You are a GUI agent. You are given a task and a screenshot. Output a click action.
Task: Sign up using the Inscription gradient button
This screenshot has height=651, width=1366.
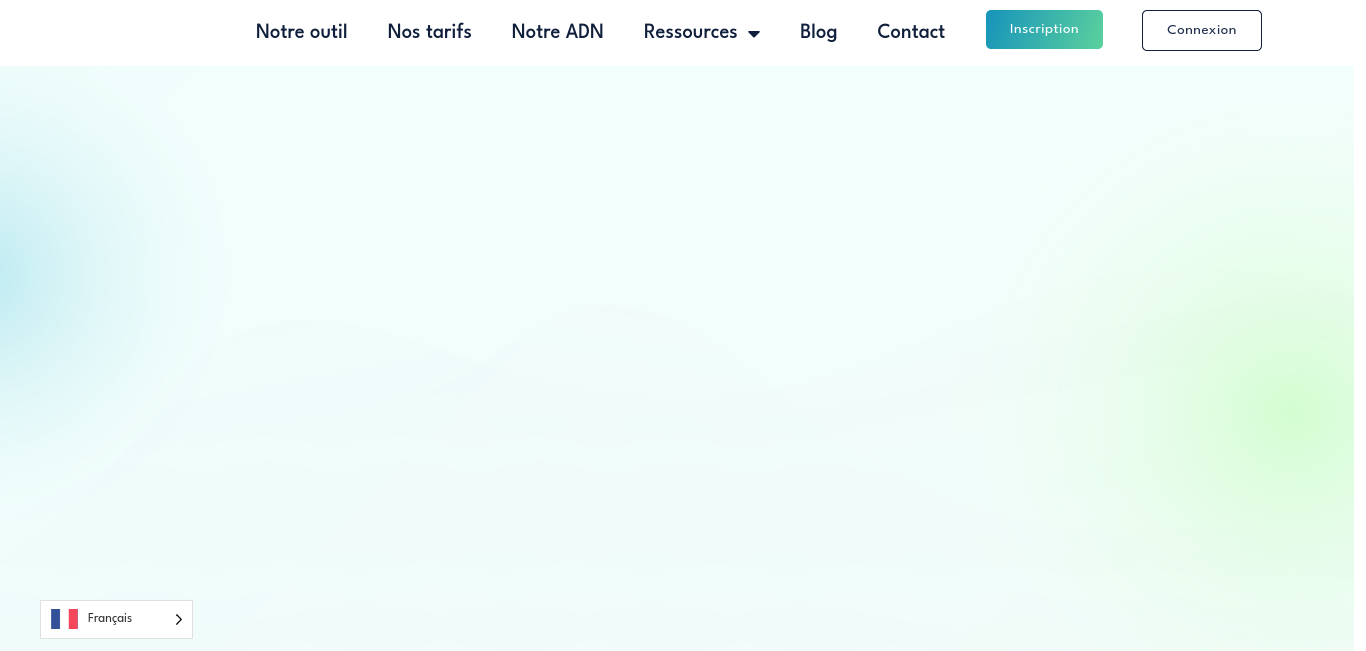tap(1044, 30)
